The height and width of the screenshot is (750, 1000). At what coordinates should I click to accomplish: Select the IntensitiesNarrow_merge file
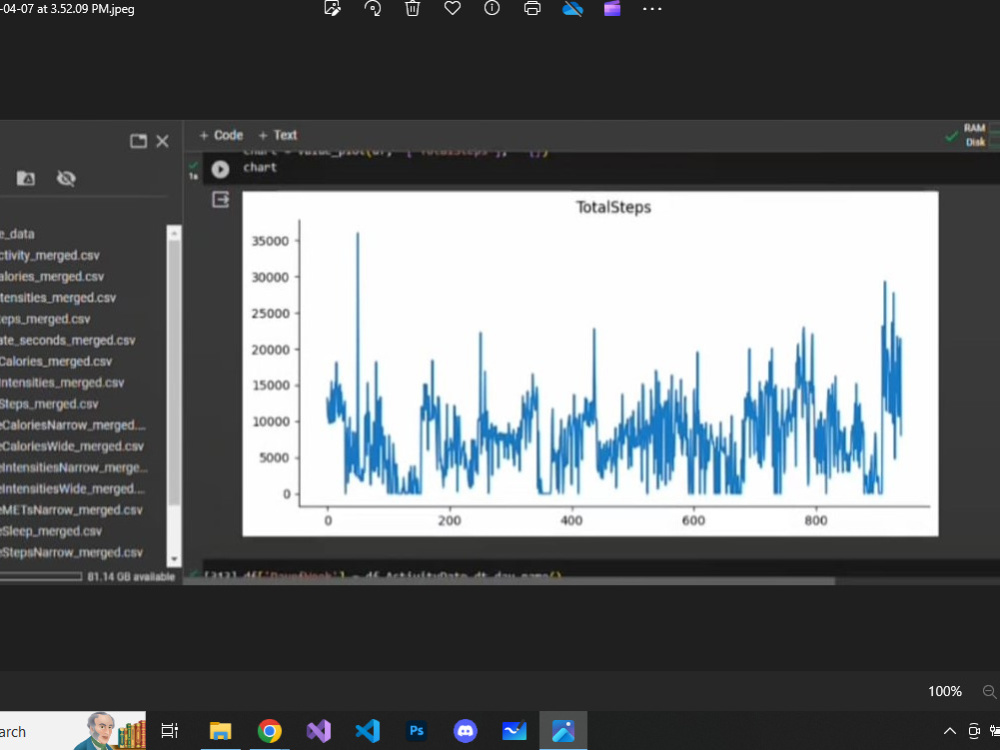[x=73, y=467]
